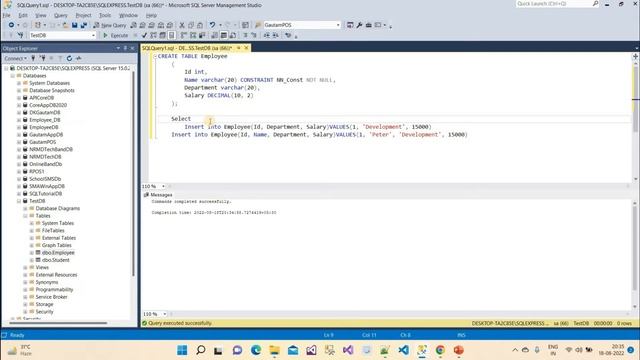Select the EmployeeDB database

click(x=44, y=127)
